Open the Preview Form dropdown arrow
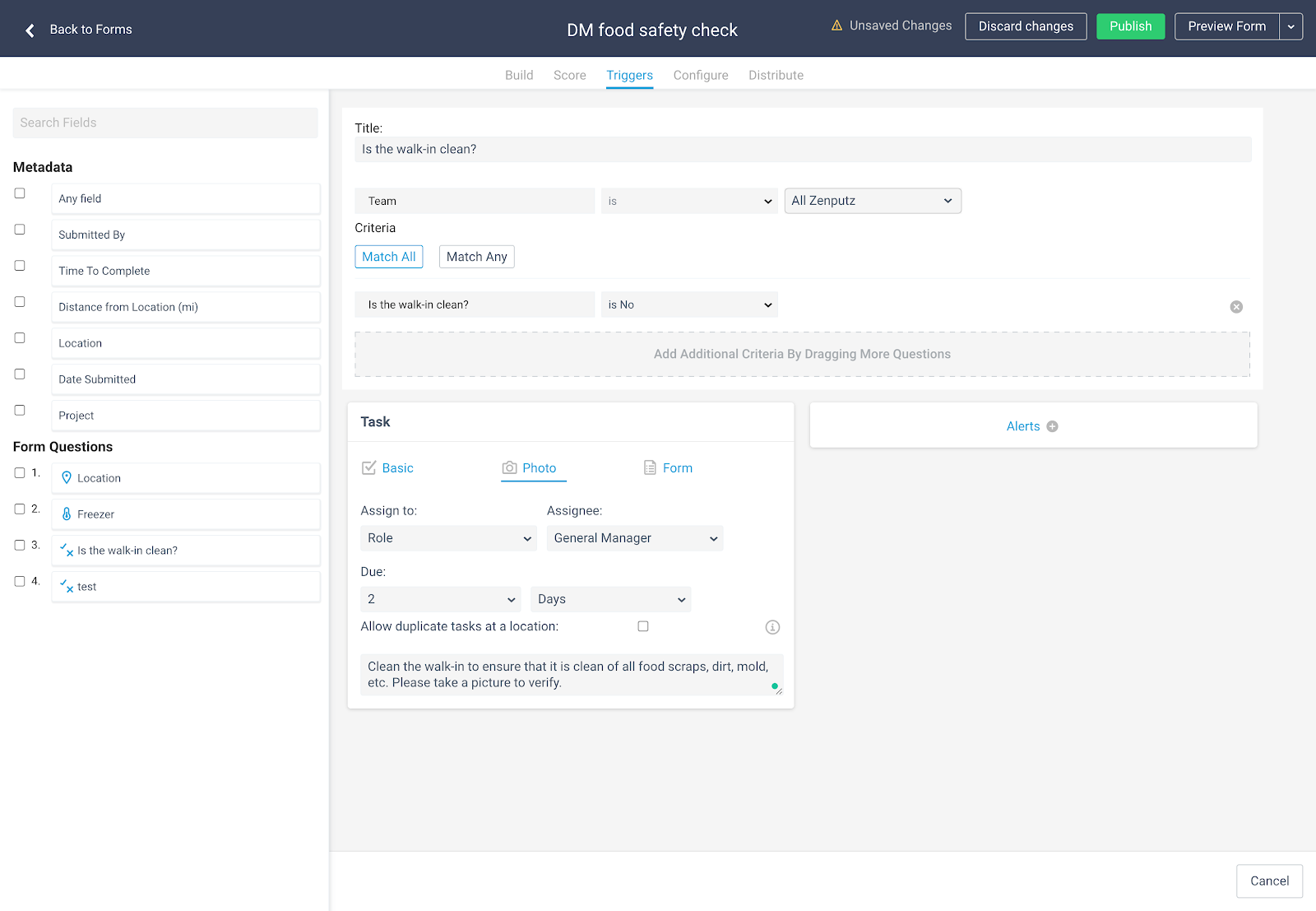 coord(1291,26)
